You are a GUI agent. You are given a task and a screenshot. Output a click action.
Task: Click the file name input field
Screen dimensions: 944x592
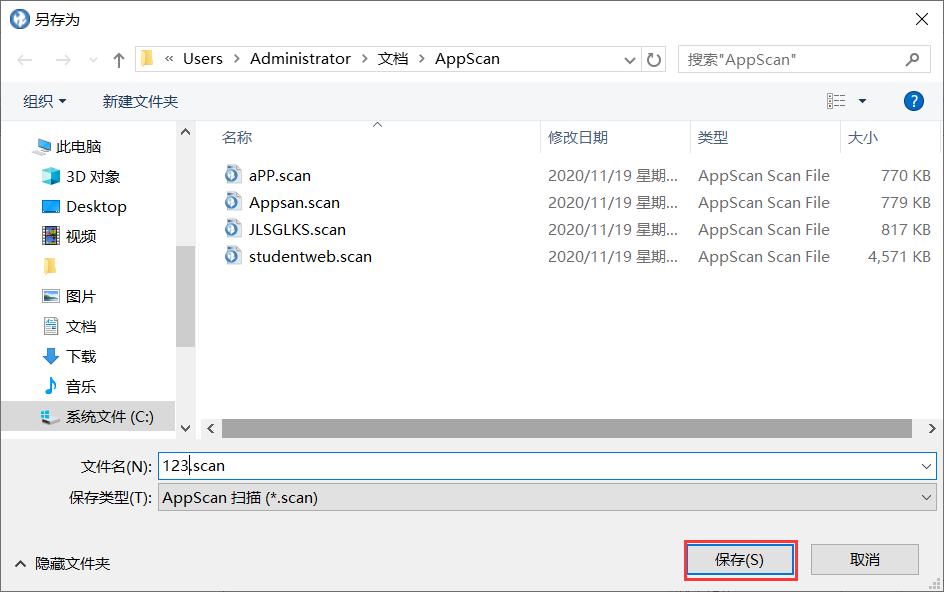click(537, 466)
